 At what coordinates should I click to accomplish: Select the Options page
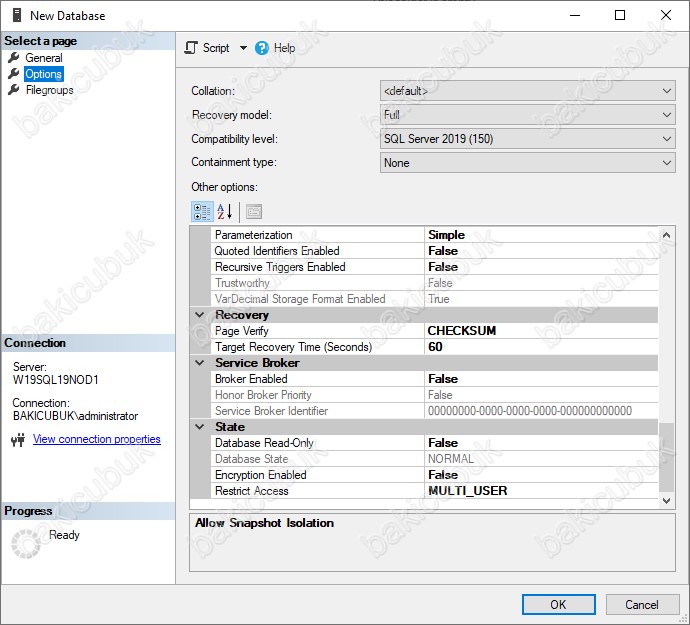(x=44, y=74)
